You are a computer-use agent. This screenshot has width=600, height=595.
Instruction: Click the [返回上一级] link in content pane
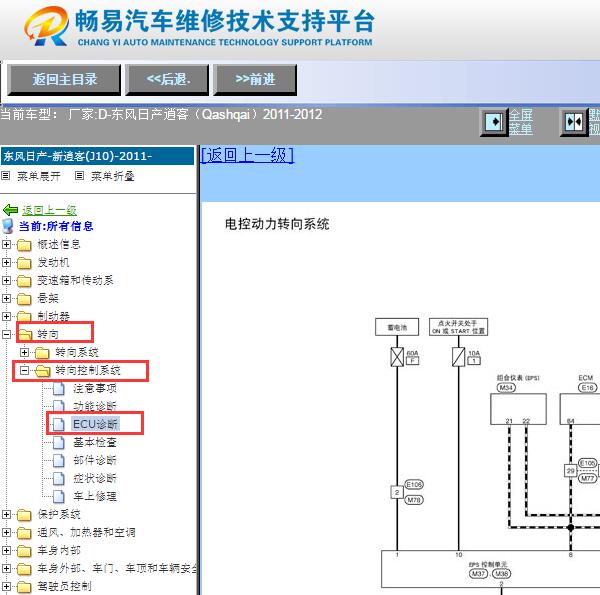pyautogui.click(x=247, y=155)
